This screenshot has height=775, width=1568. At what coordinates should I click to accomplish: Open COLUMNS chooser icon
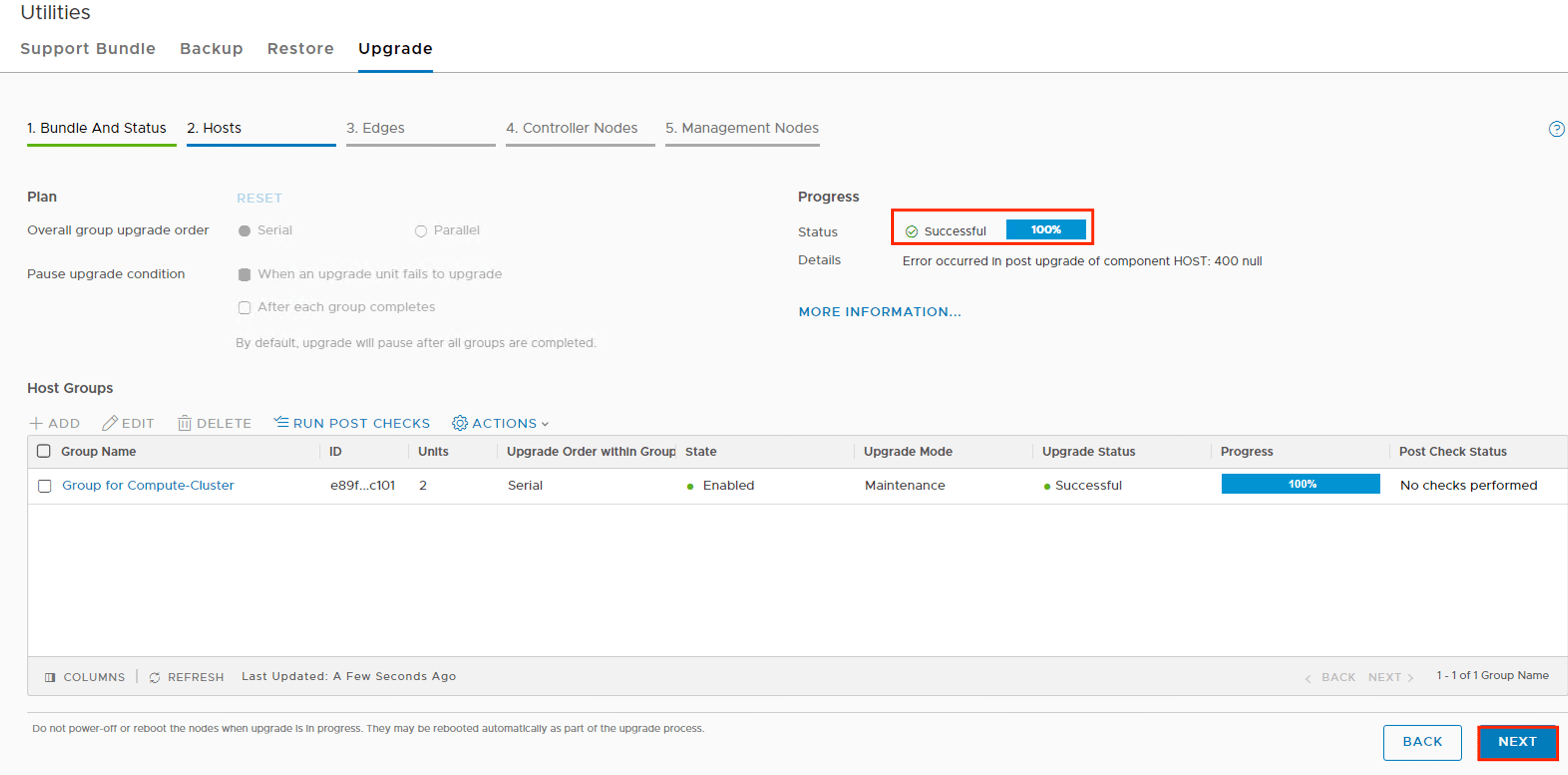[x=50, y=677]
